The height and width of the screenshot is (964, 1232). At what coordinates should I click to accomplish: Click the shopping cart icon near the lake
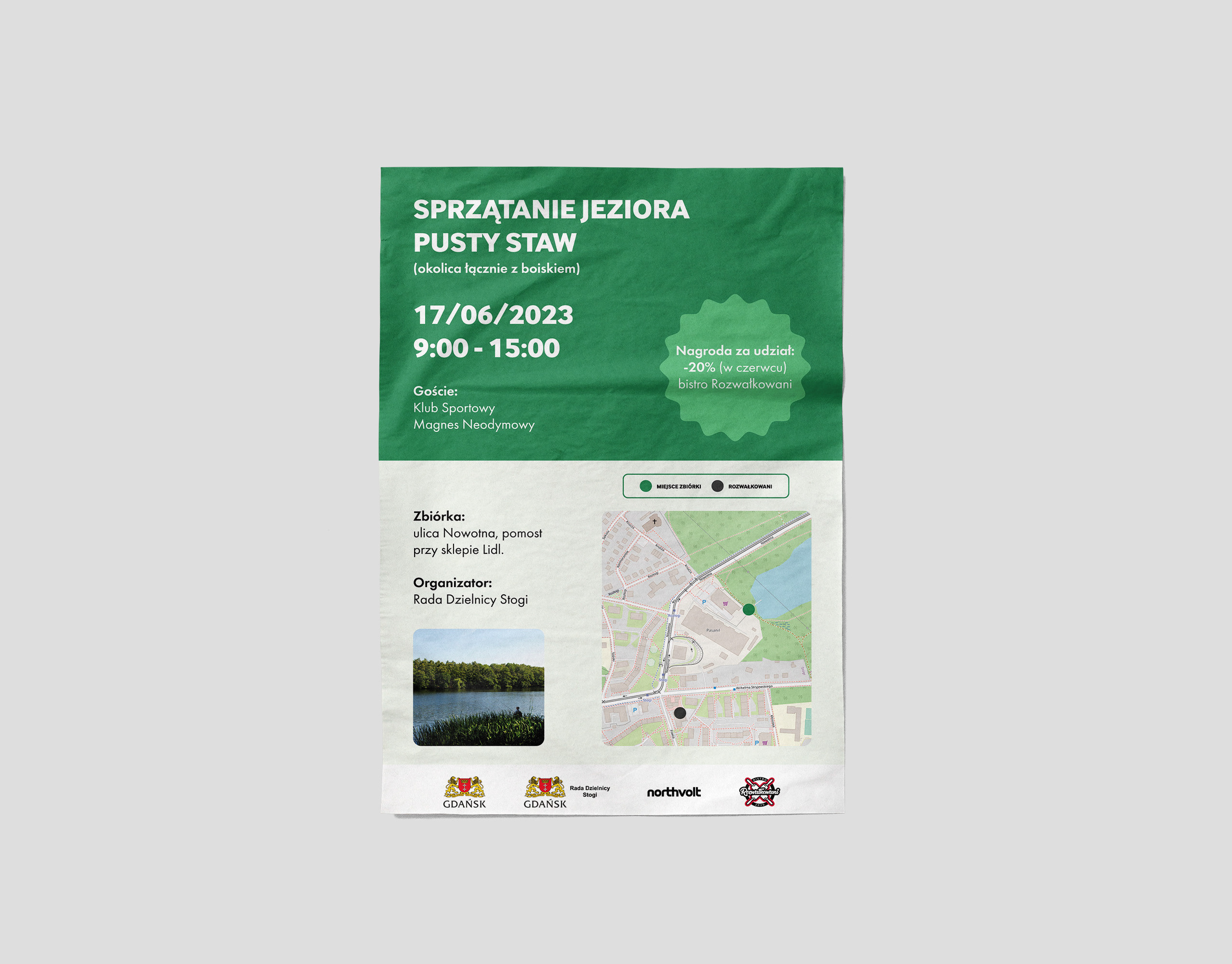[x=726, y=603]
